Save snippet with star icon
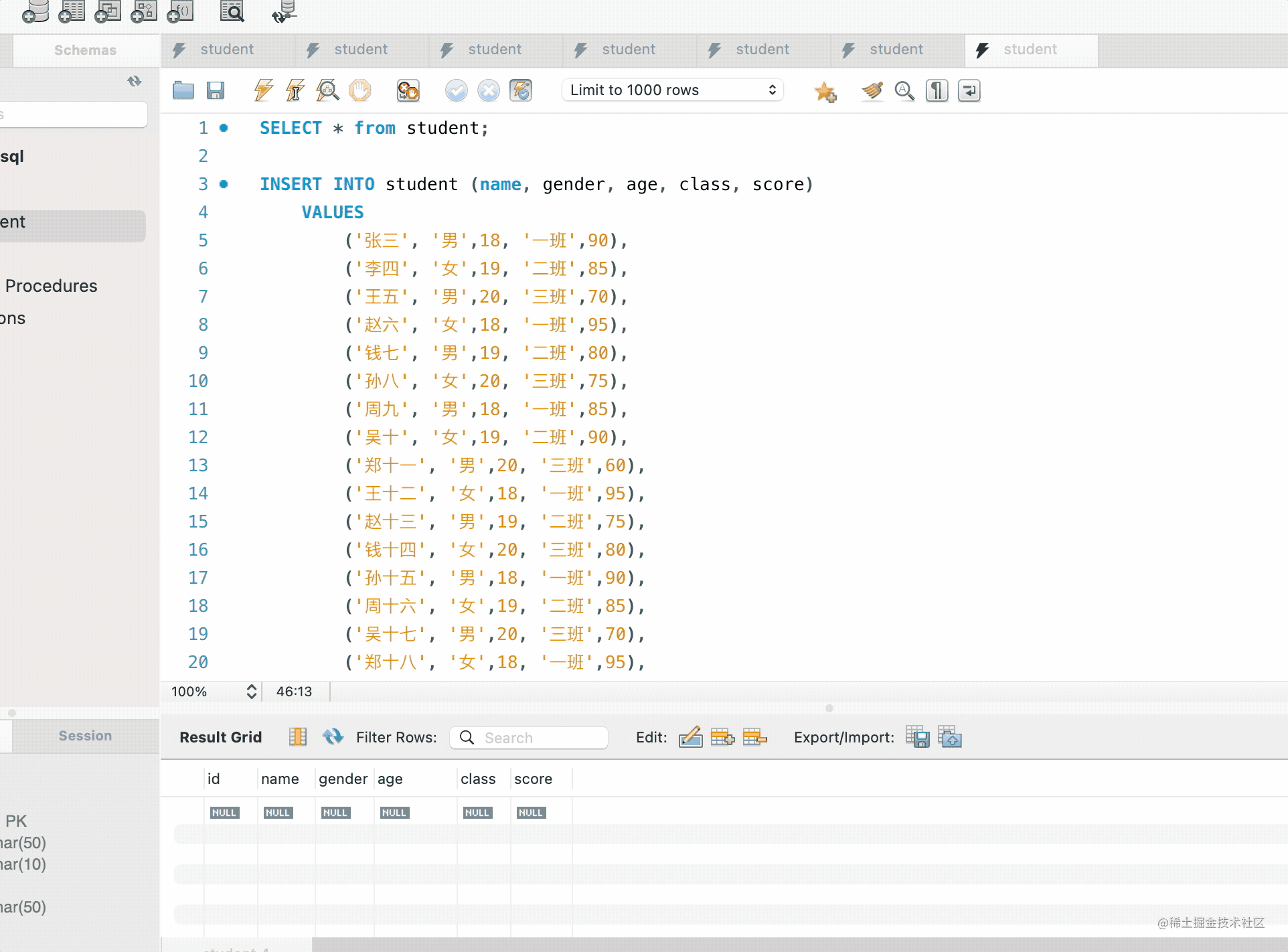1288x952 pixels. [825, 92]
